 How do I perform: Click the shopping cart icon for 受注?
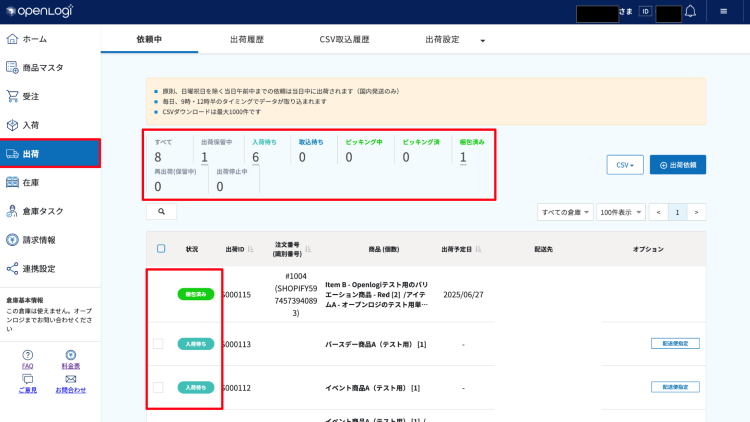tap(12, 96)
